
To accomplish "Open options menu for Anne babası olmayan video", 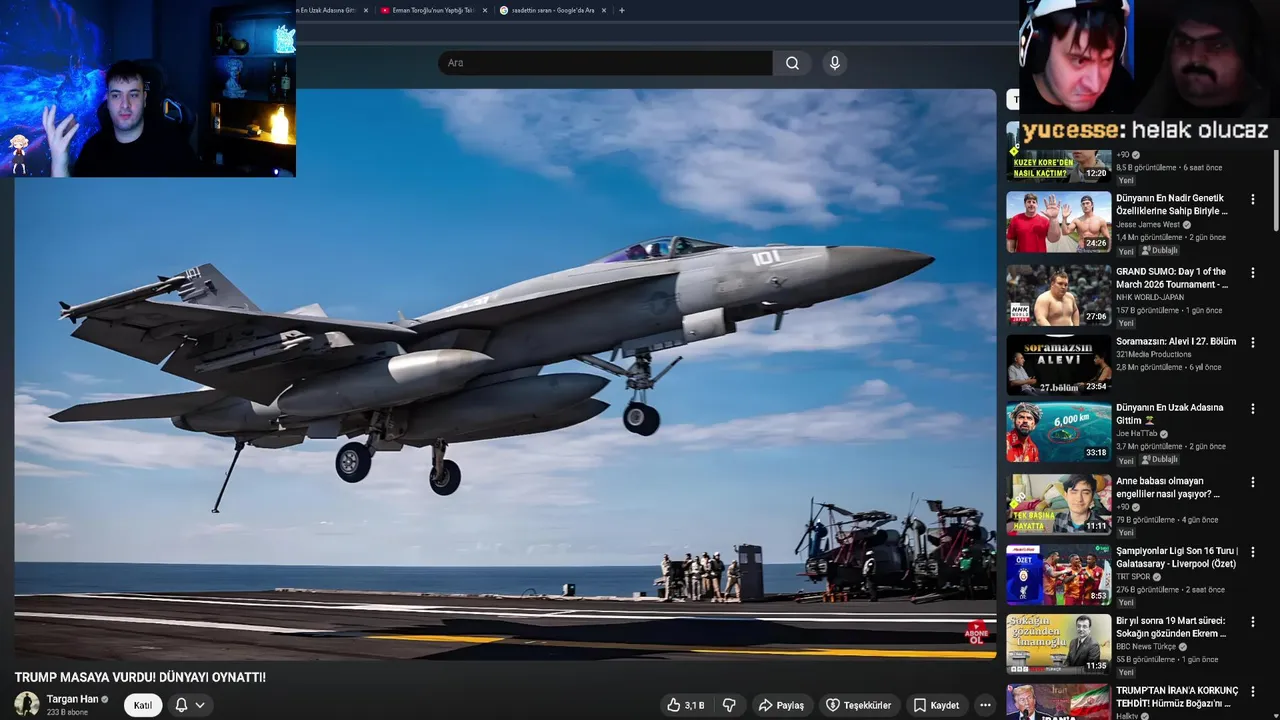I will [x=1252, y=482].
